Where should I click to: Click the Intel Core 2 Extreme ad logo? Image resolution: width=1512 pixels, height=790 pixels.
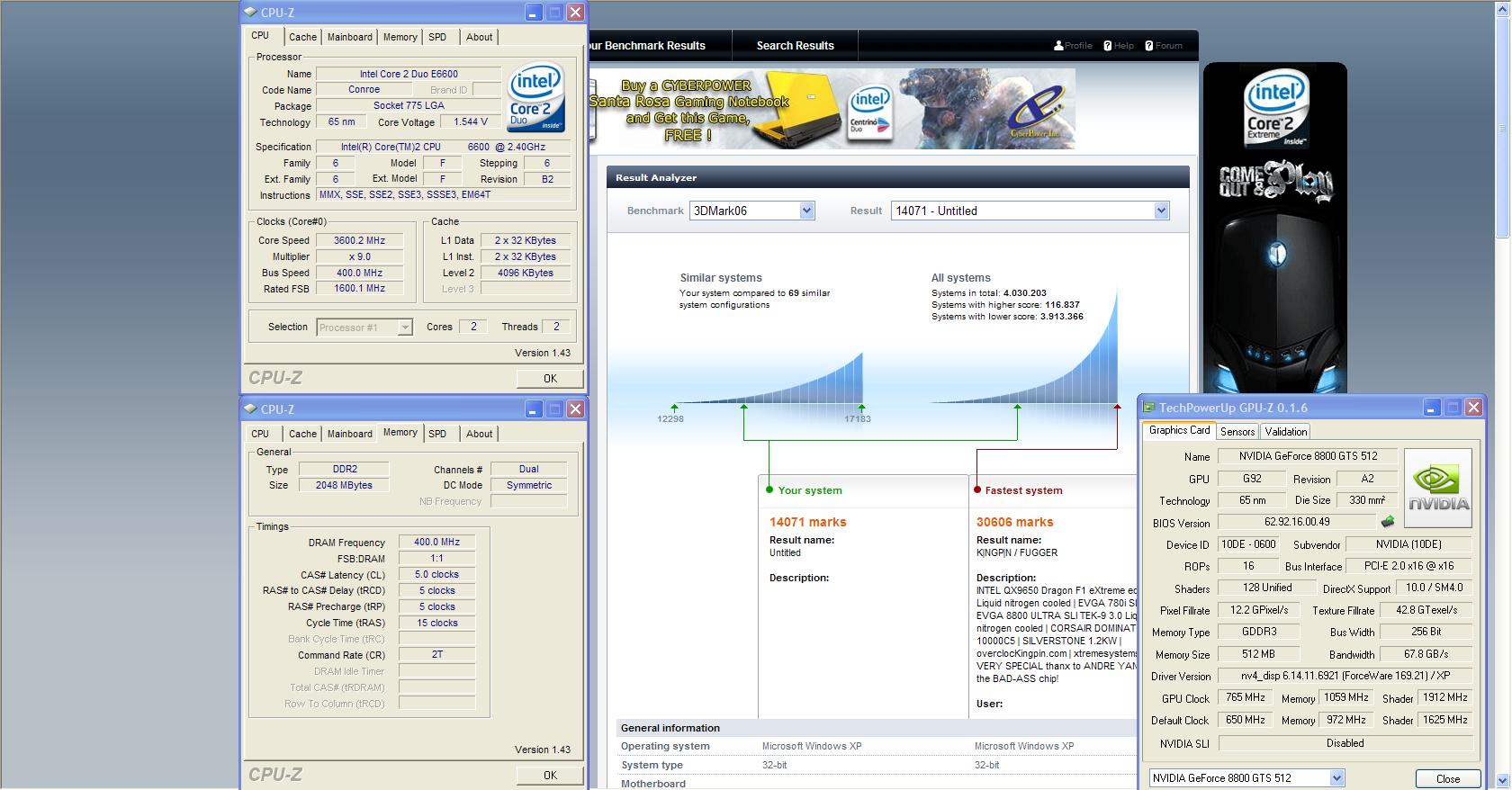[x=1275, y=110]
